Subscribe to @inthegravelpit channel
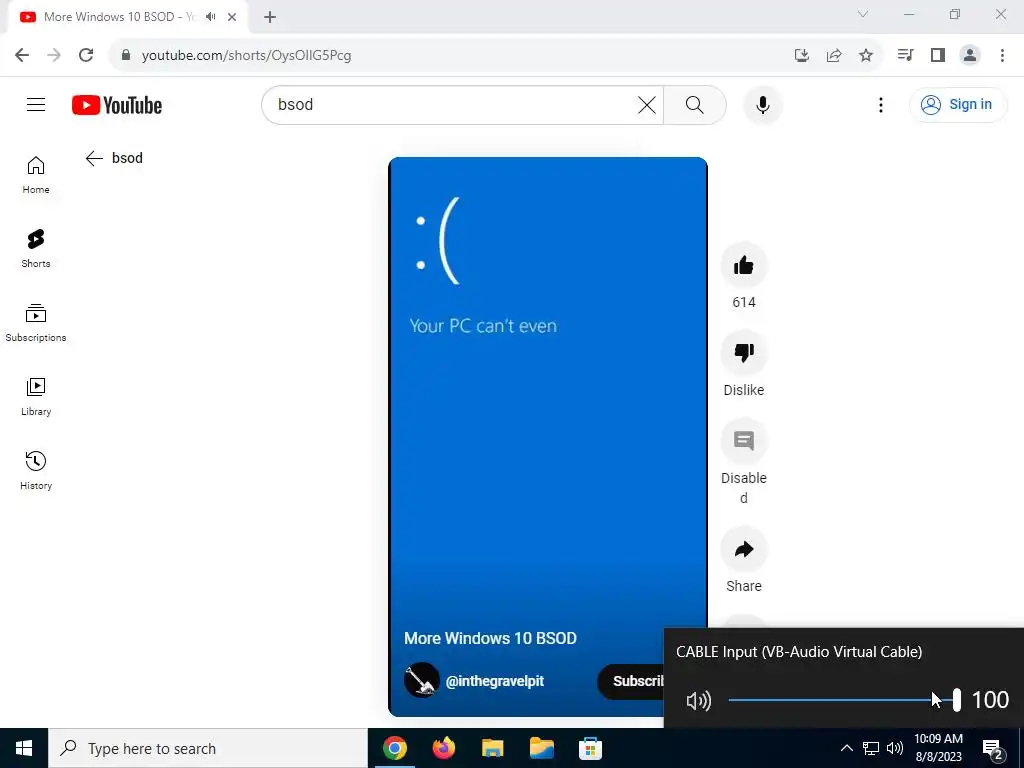Viewport: 1024px width, 768px height. click(631, 681)
